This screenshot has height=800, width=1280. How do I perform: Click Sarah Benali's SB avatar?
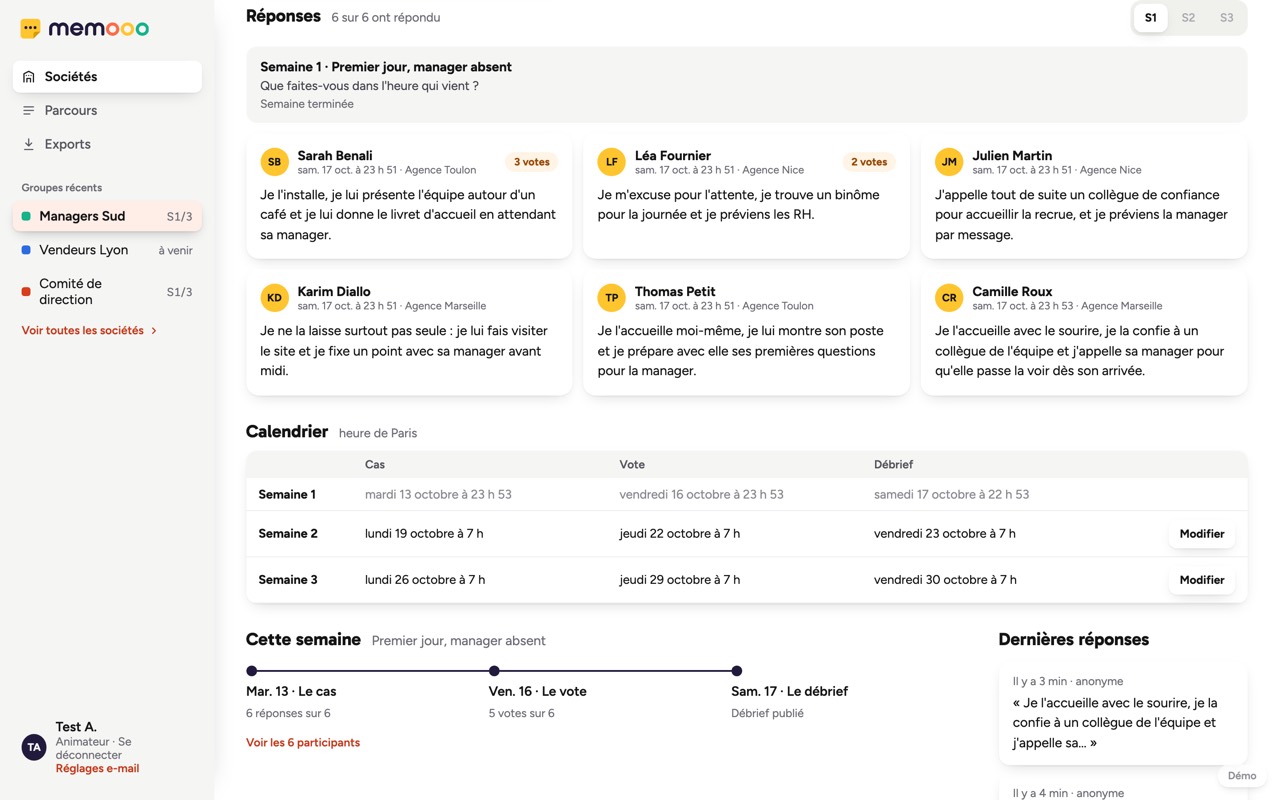click(x=274, y=162)
